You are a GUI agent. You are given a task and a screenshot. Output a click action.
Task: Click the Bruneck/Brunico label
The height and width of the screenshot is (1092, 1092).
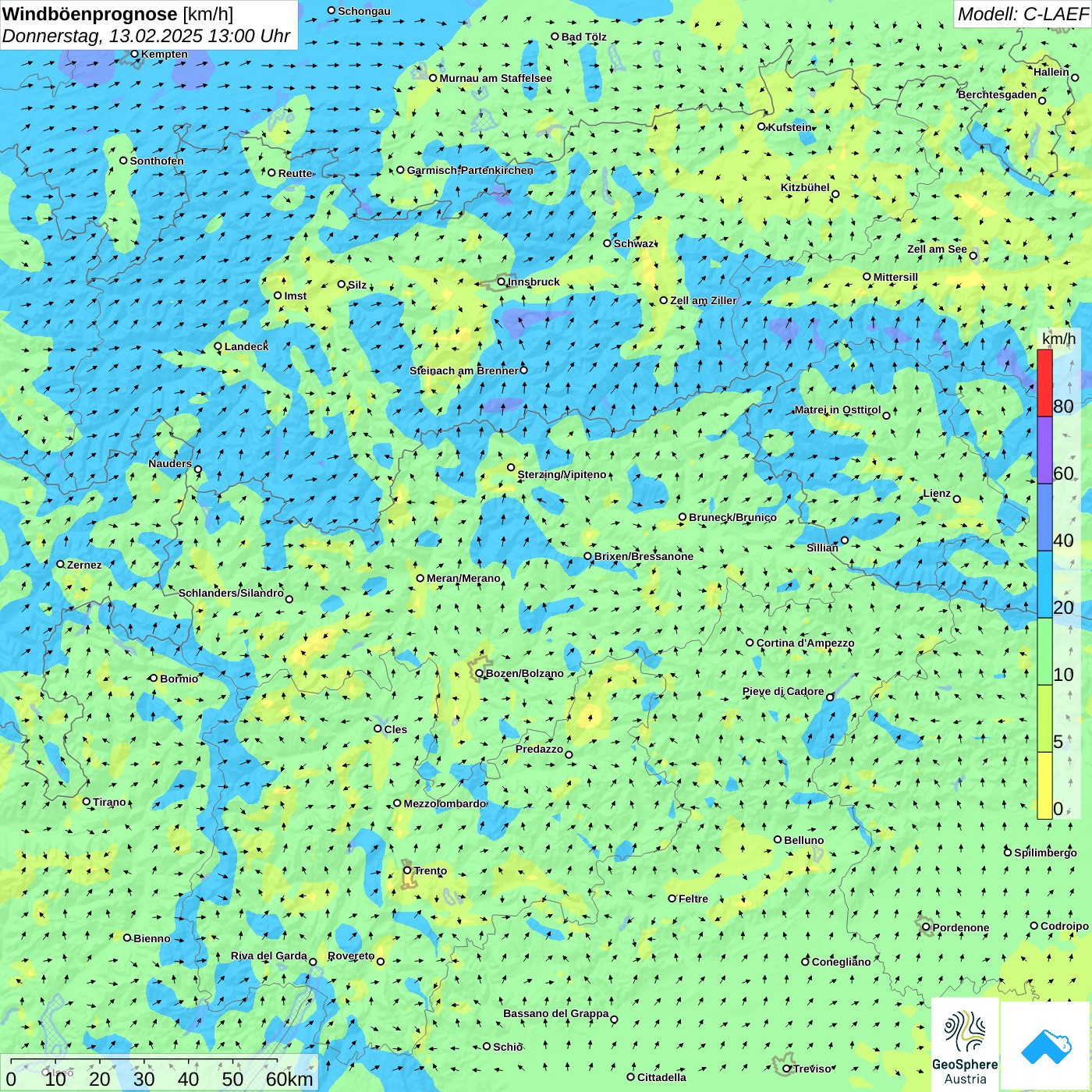[732, 517]
